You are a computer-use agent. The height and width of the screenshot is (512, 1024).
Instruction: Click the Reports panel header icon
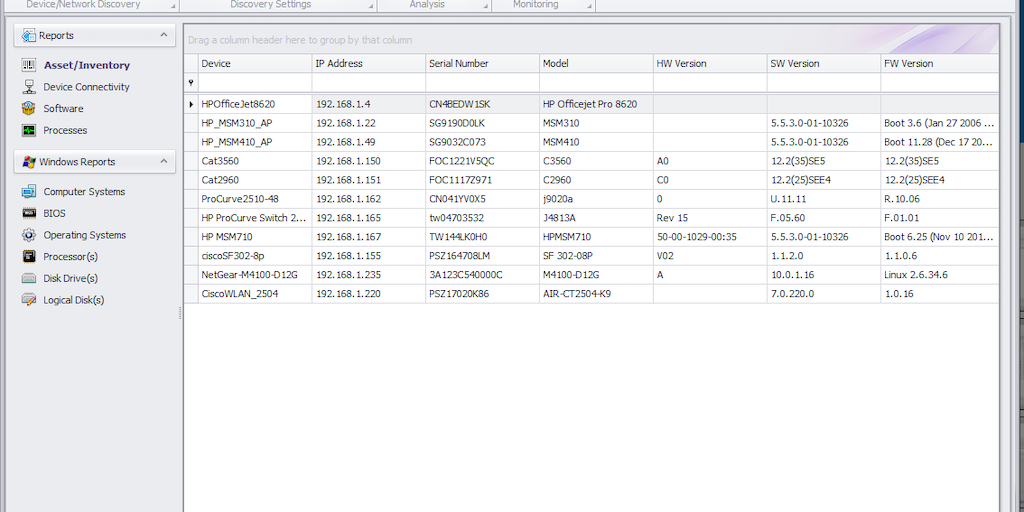29,35
